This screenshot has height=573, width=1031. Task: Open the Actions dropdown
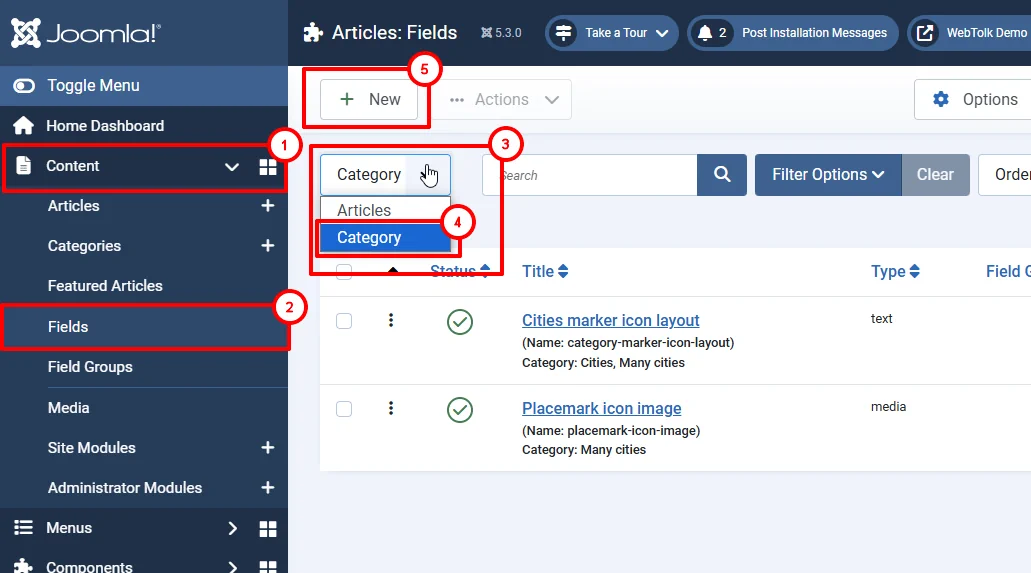[503, 99]
